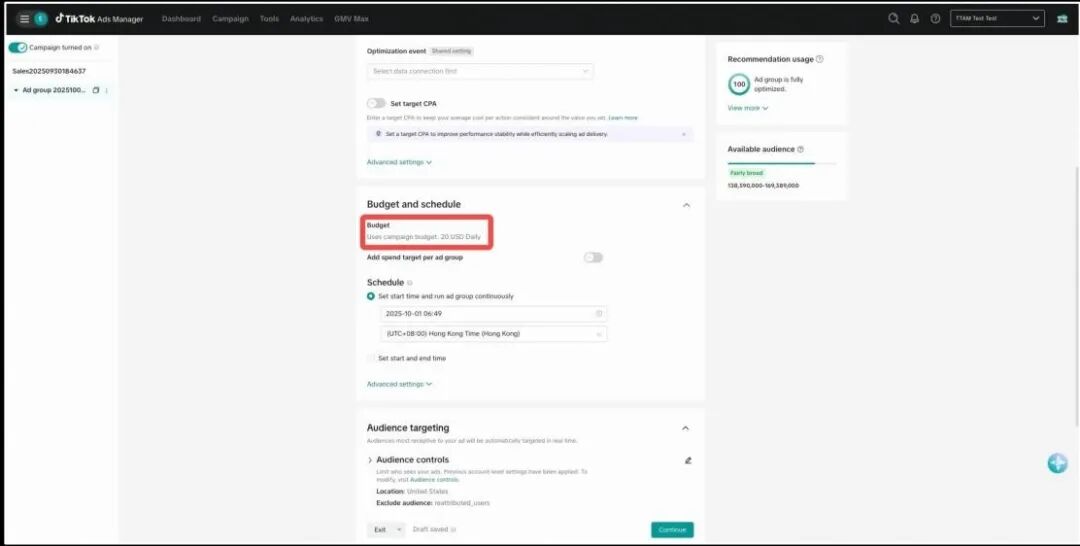Open the help question mark in top bar
The width and height of the screenshot is (1080, 546).
click(x=935, y=19)
